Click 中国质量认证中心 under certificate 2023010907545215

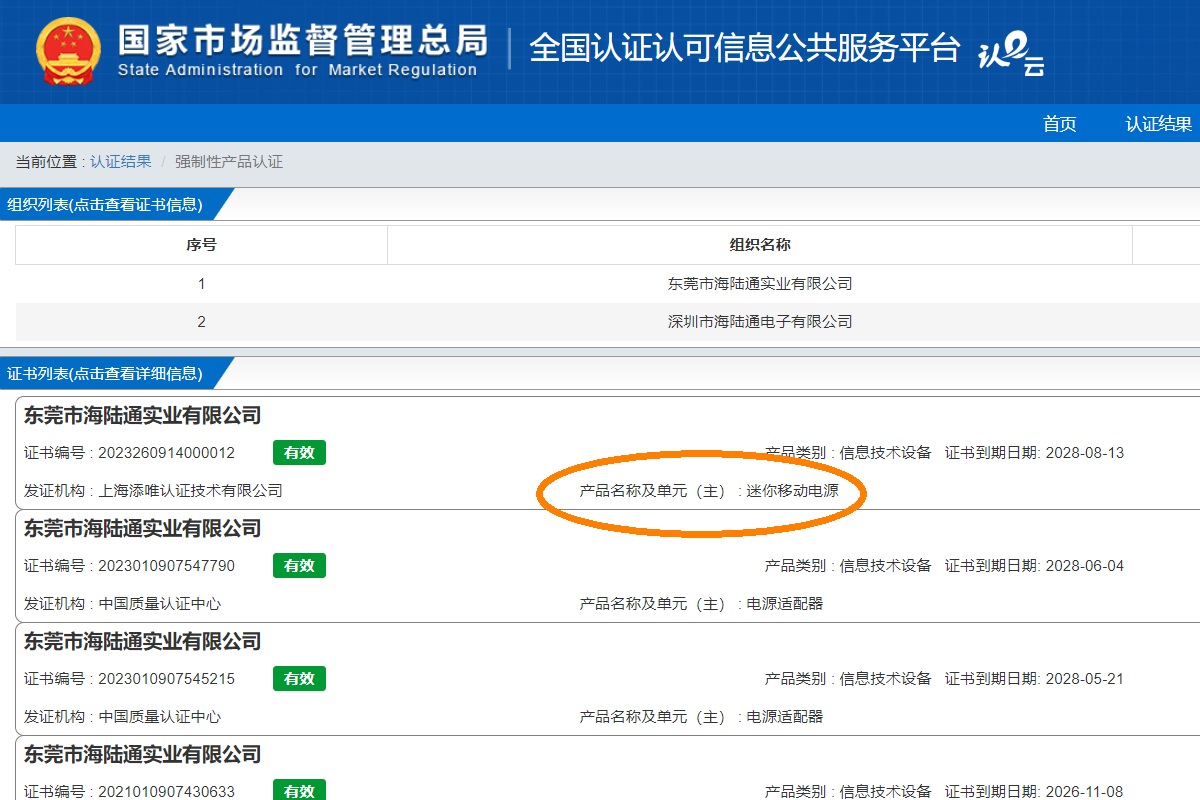(159, 717)
